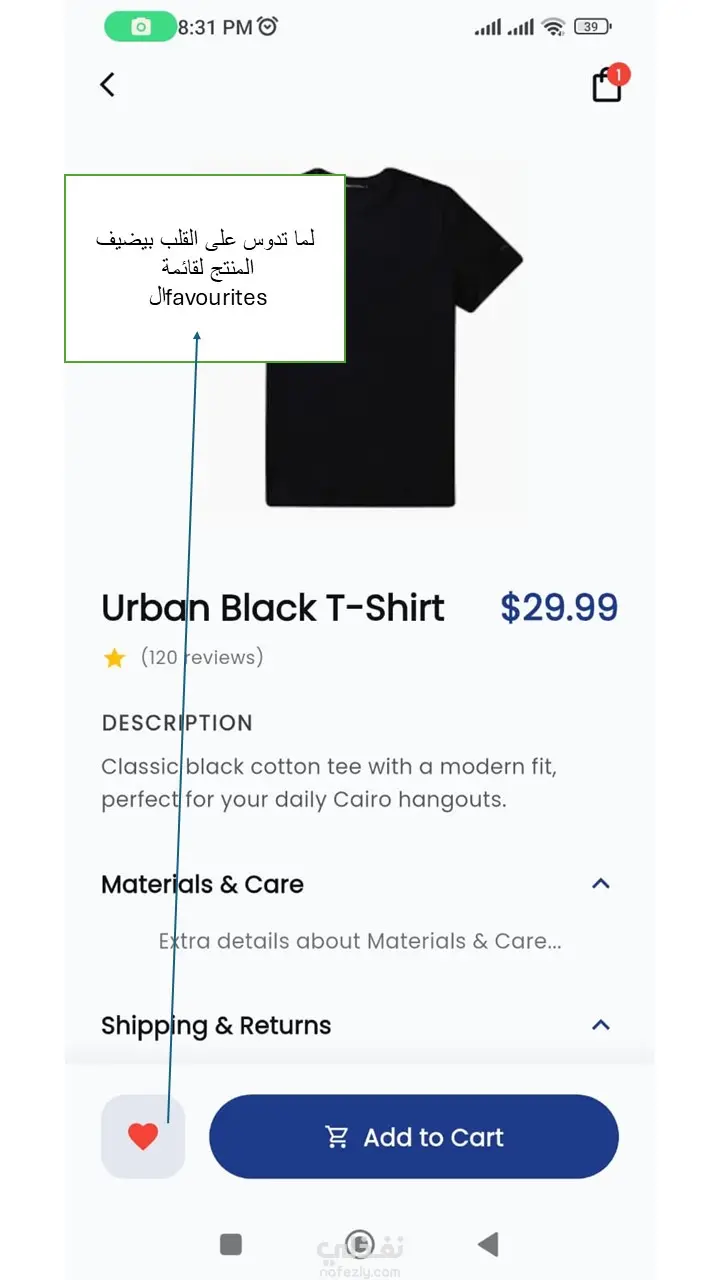Tap the green camera recording indicator

(x=140, y=27)
